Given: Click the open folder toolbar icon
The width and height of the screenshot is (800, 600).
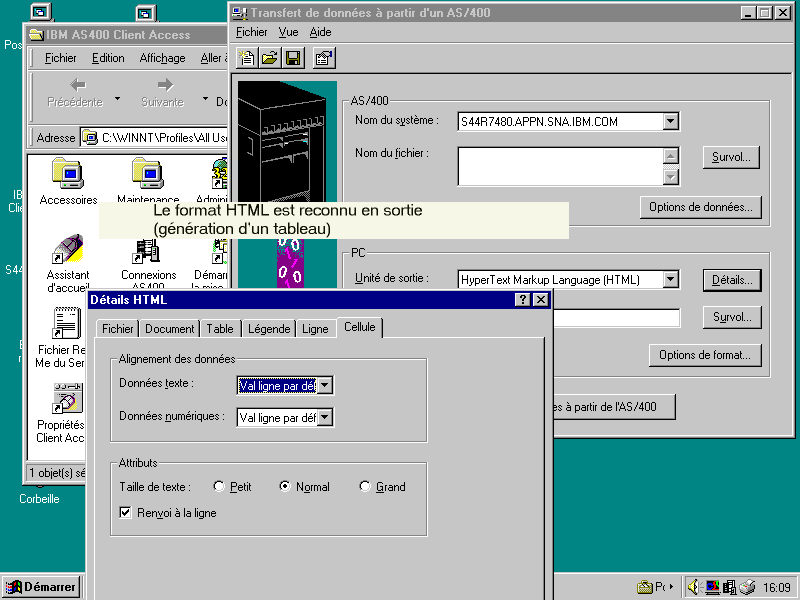Looking at the screenshot, I should pyautogui.click(x=270, y=58).
